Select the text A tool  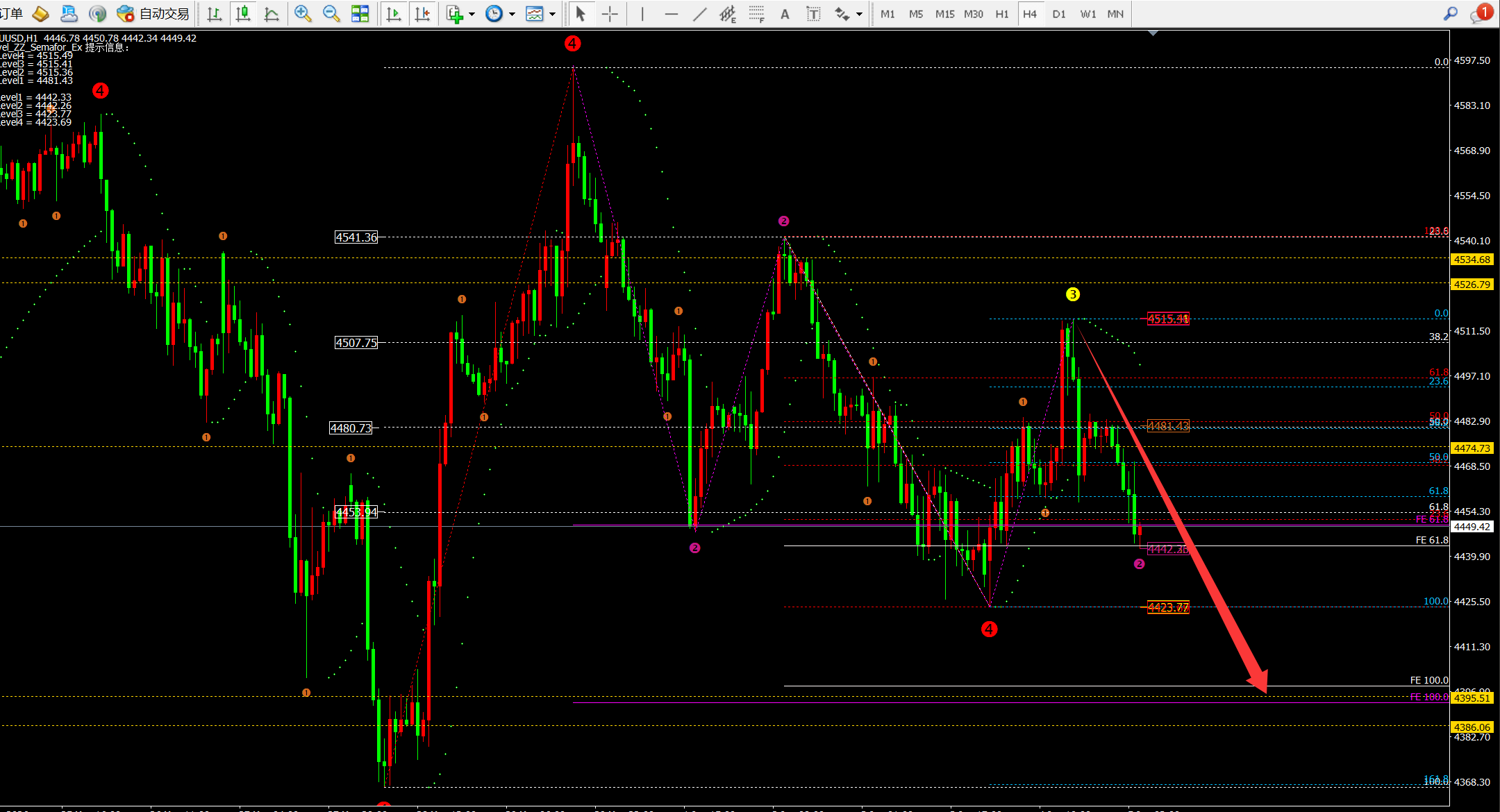click(785, 14)
